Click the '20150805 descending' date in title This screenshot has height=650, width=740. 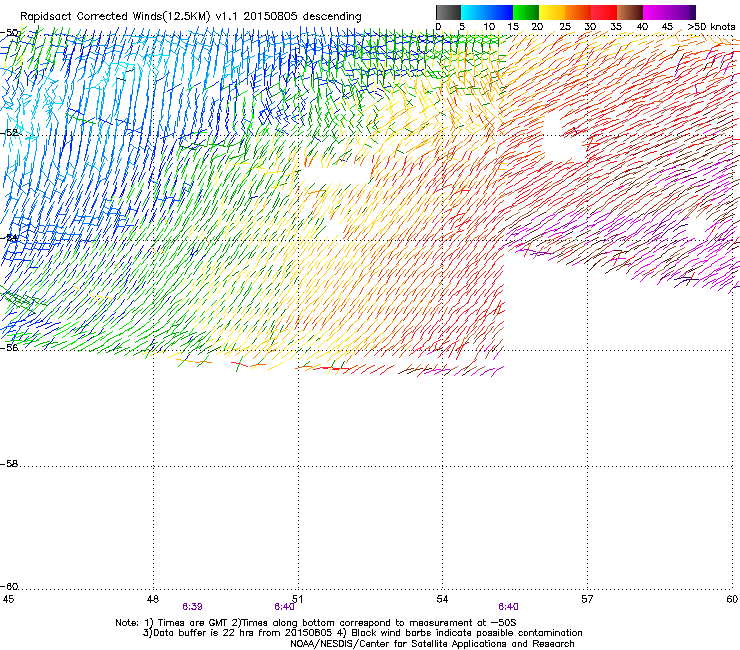(303, 17)
